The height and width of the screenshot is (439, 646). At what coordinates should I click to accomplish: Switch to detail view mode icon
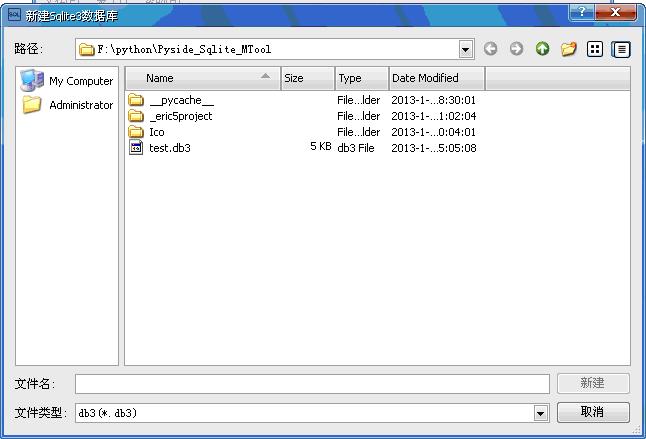point(621,49)
